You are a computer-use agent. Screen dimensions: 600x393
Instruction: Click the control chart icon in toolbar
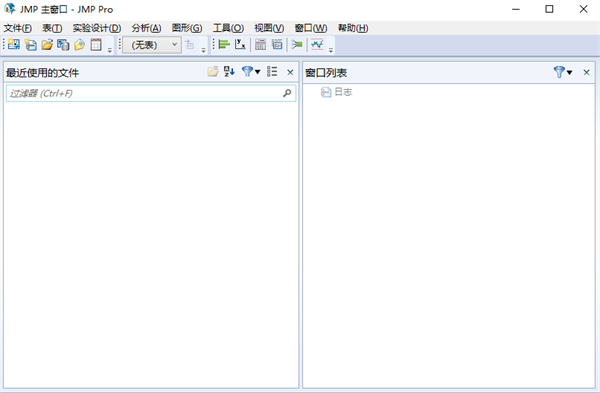[x=317, y=45]
